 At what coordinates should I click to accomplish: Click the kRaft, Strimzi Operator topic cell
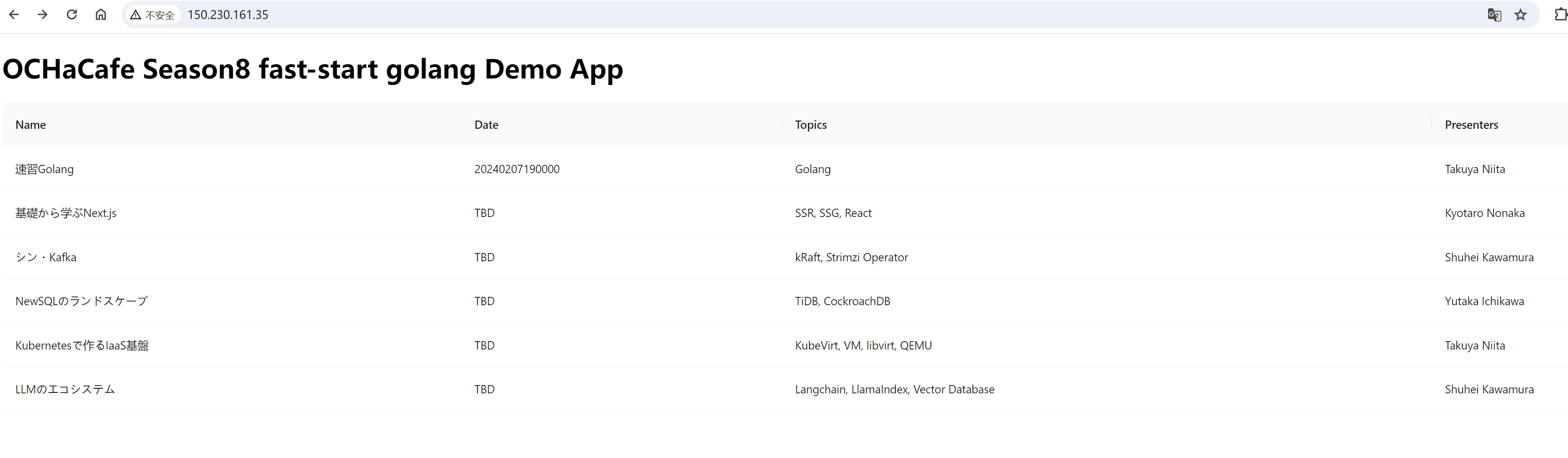(x=851, y=258)
